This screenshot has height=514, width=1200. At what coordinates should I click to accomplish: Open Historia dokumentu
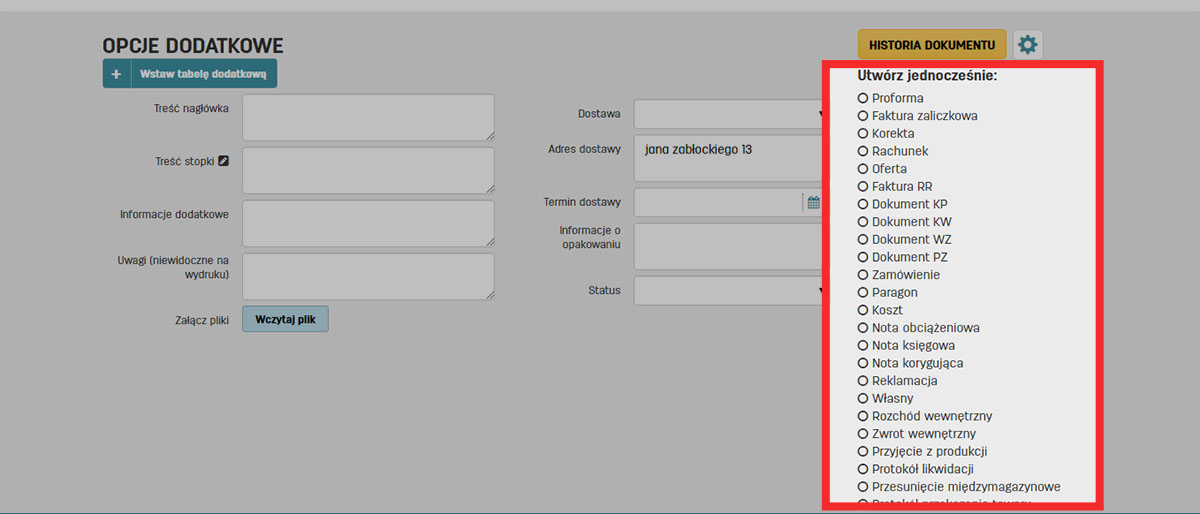[932, 44]
